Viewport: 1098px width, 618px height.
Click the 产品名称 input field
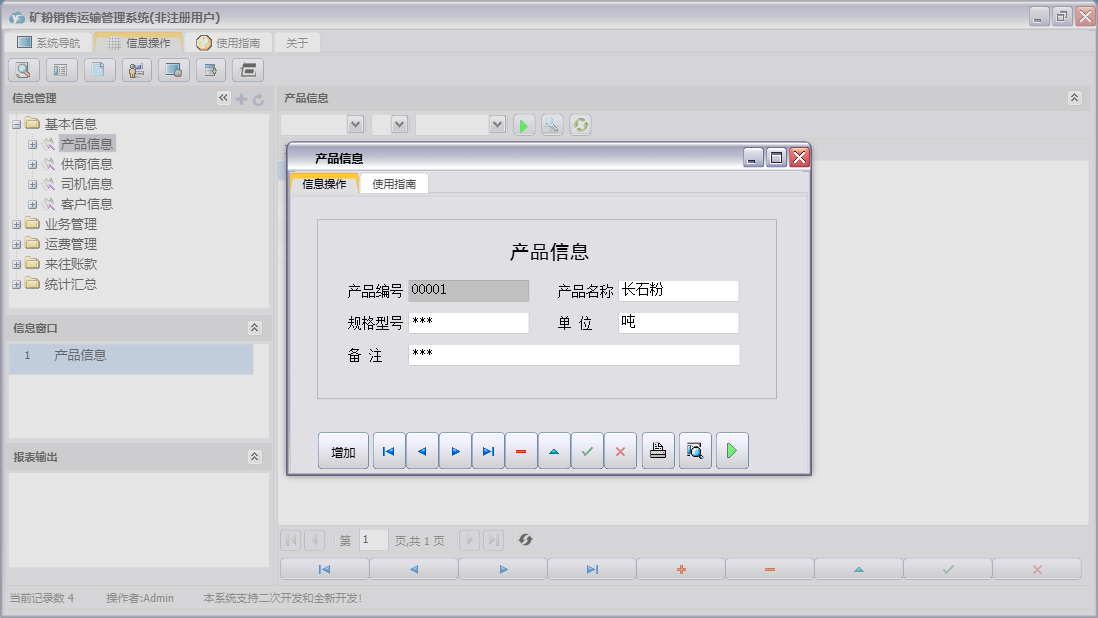678,290
